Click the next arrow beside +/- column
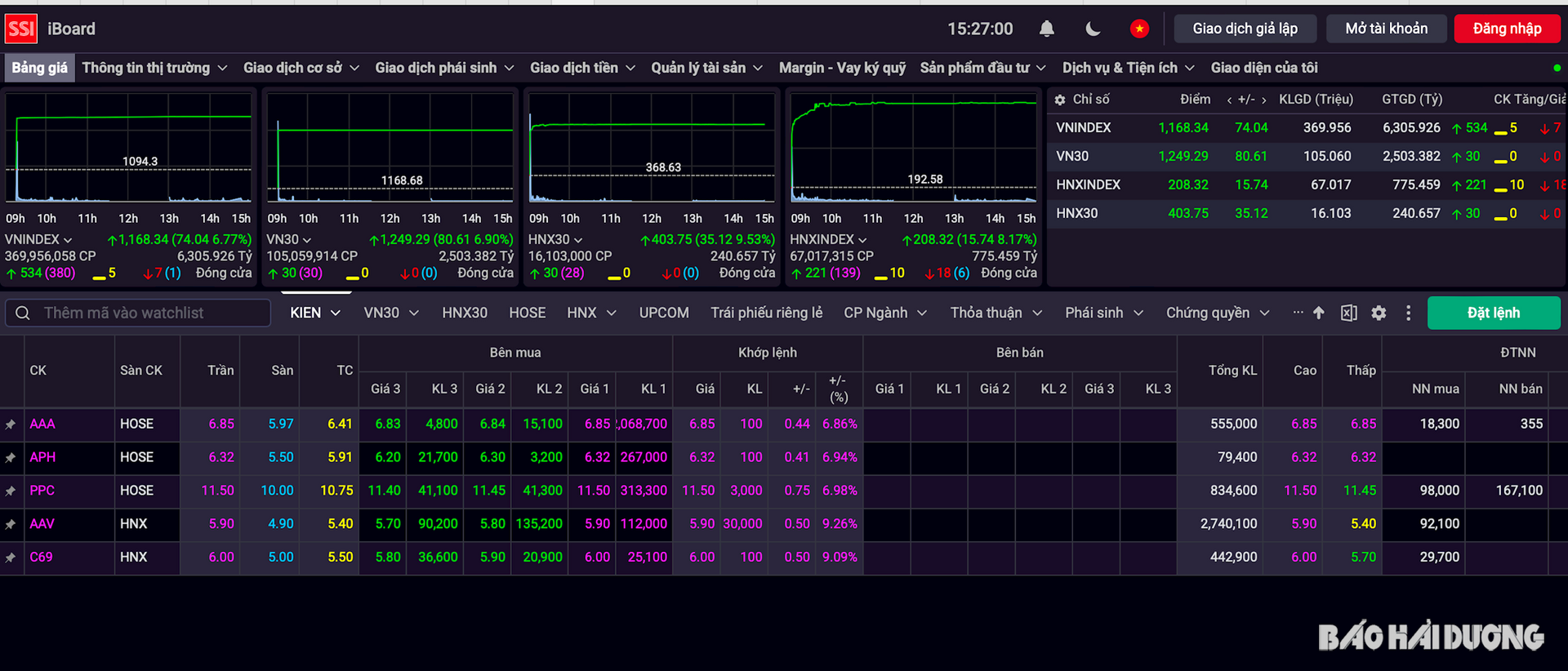The image size is (1568, 671). click(1264, 100)
